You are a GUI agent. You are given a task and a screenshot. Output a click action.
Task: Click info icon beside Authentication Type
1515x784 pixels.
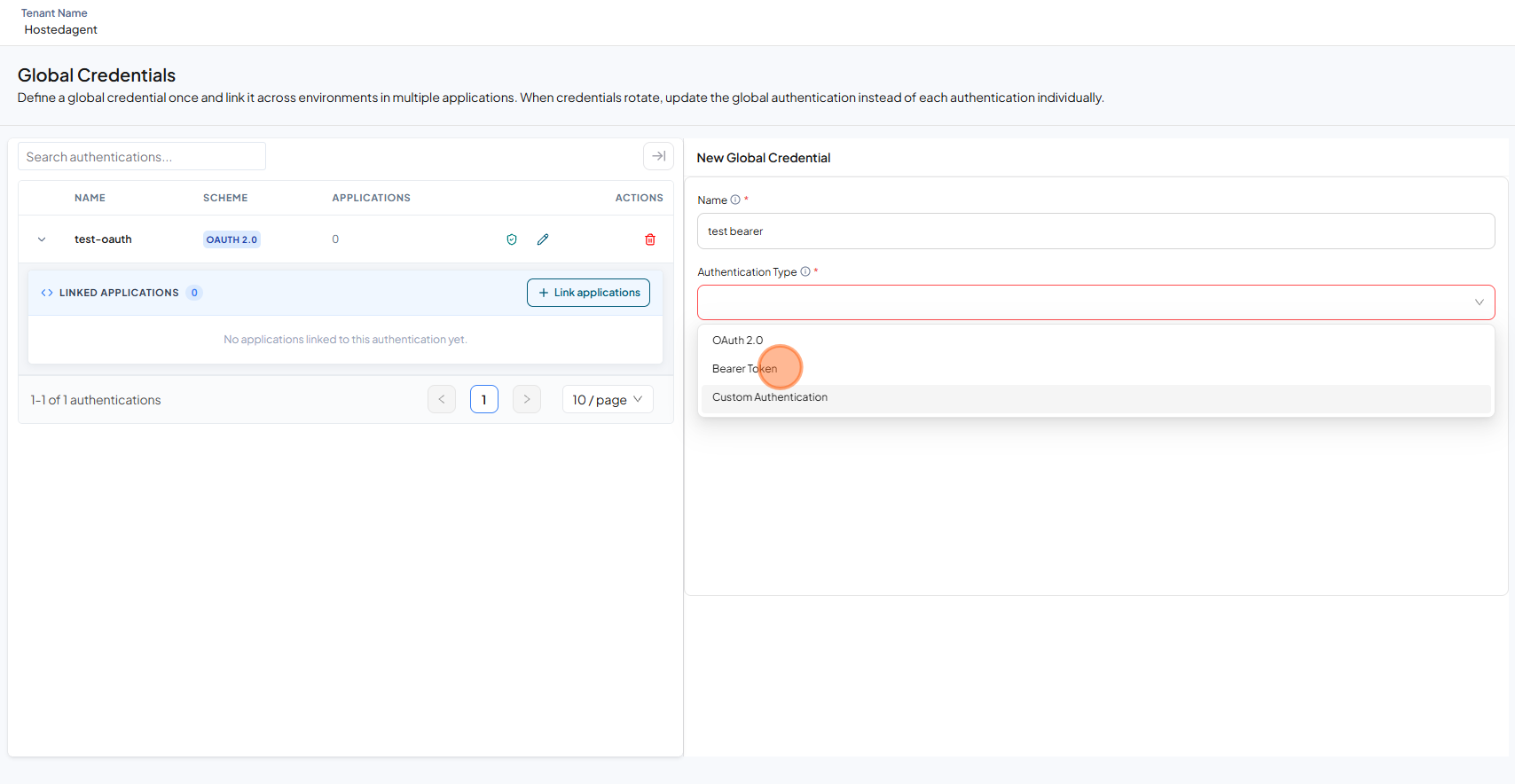click(x=805, y=271)
